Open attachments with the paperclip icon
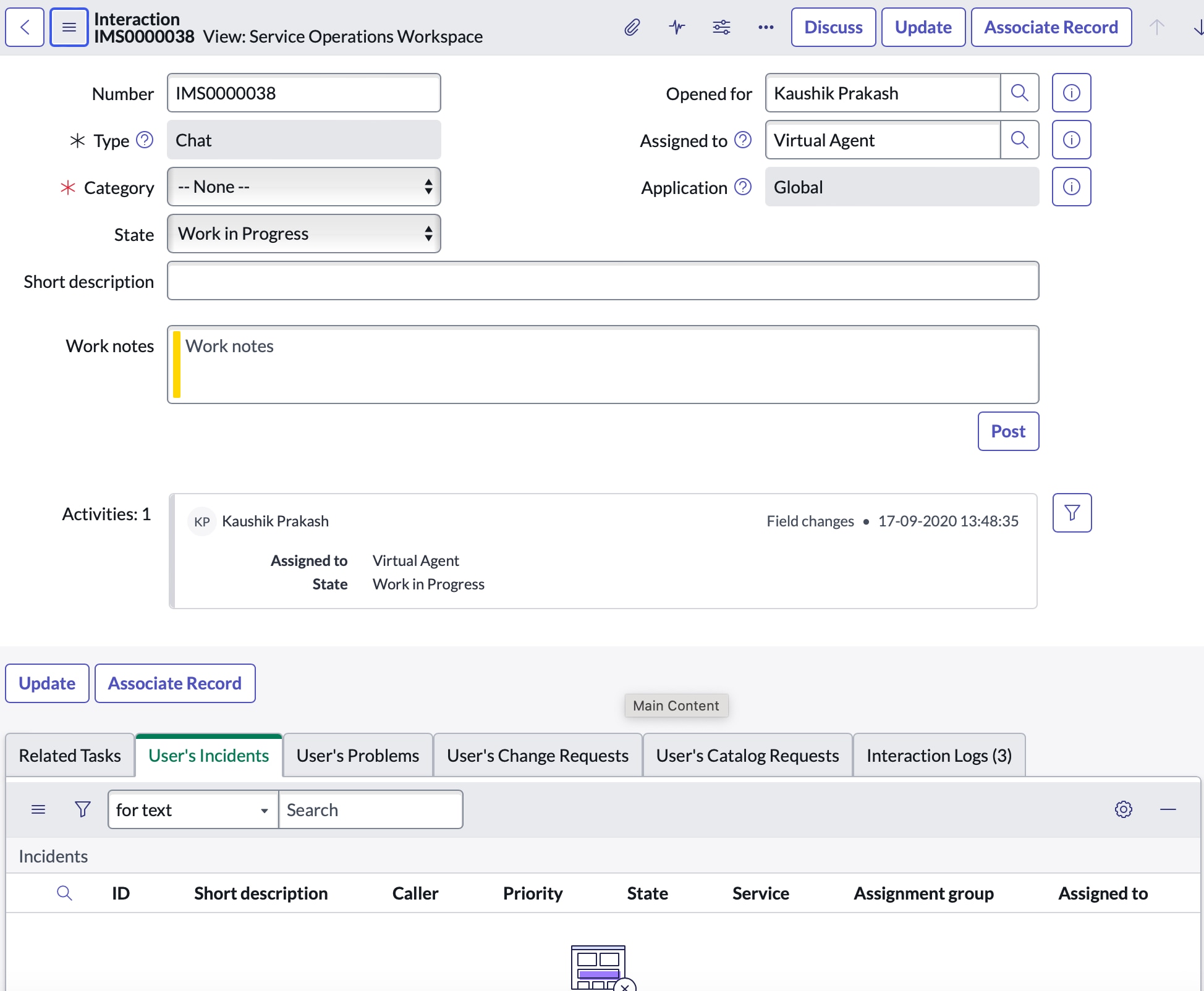This screenshot has width=1204, height=991. (632, 27)
